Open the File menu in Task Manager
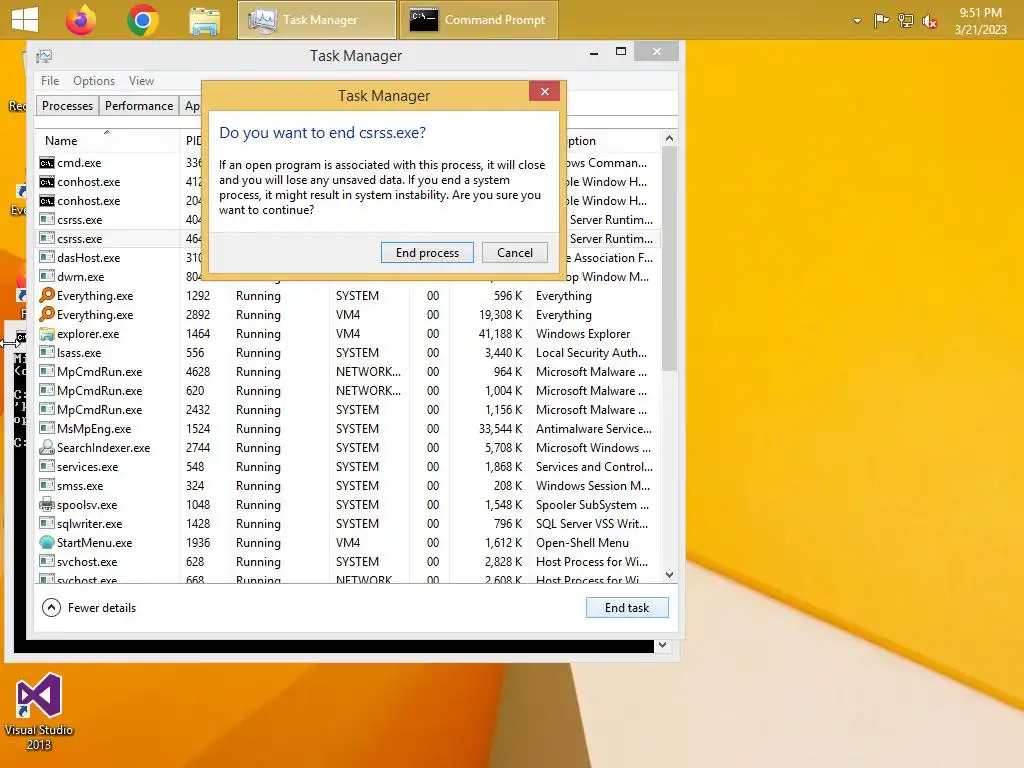 tap(50, 81)
